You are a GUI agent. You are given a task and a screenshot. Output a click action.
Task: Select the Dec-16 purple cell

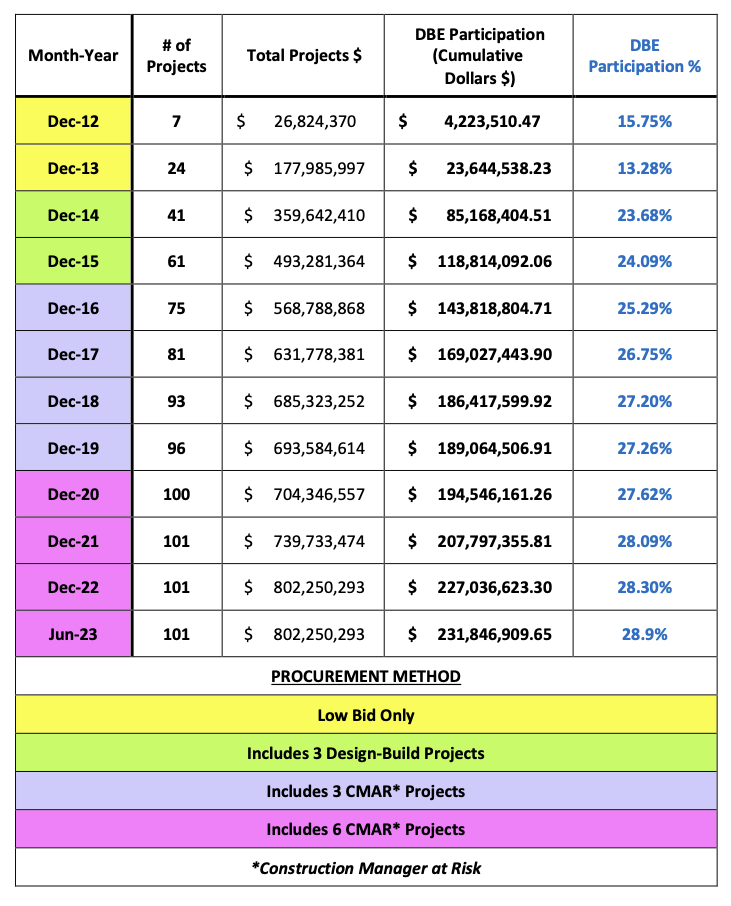pos(73,308)
